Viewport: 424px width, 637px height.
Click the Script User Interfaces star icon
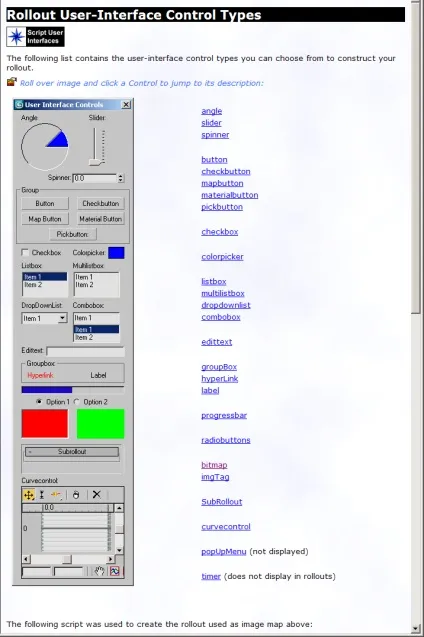point(16,37)
